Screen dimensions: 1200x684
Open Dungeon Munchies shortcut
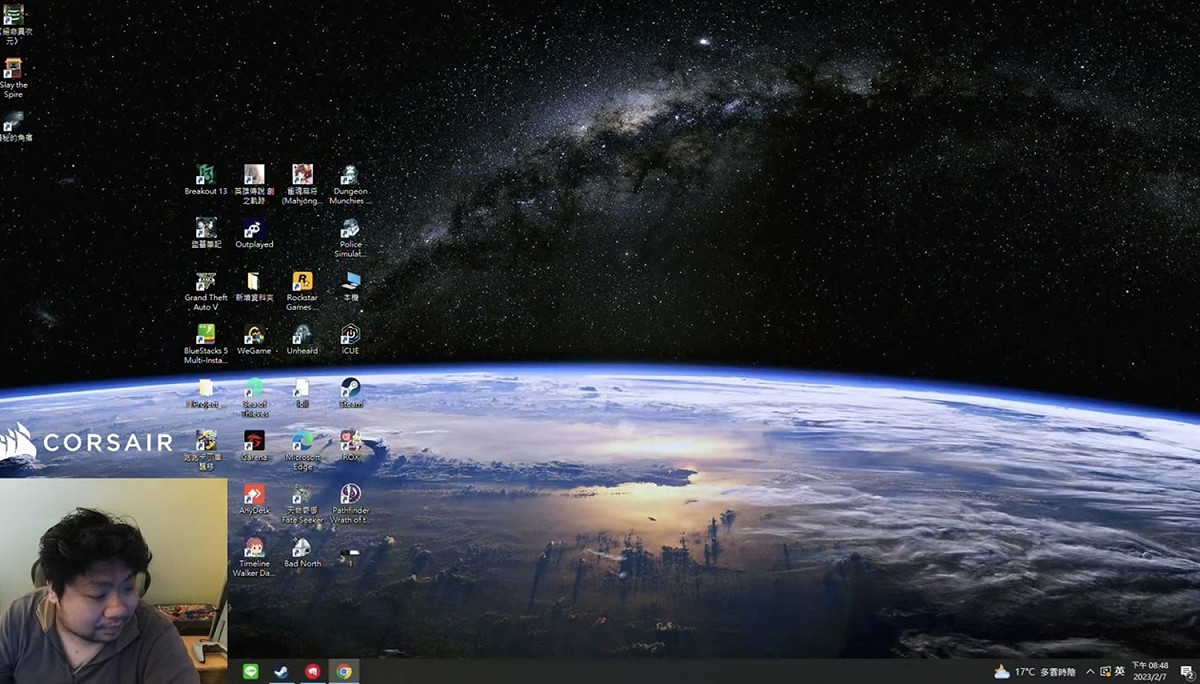click(x=349, y=184)
